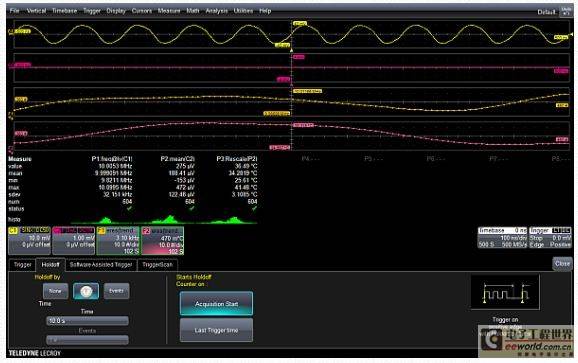Click the P2 min value -153 µV
Image resolution: width=578 pixels, height=363 pixels.
184,180
